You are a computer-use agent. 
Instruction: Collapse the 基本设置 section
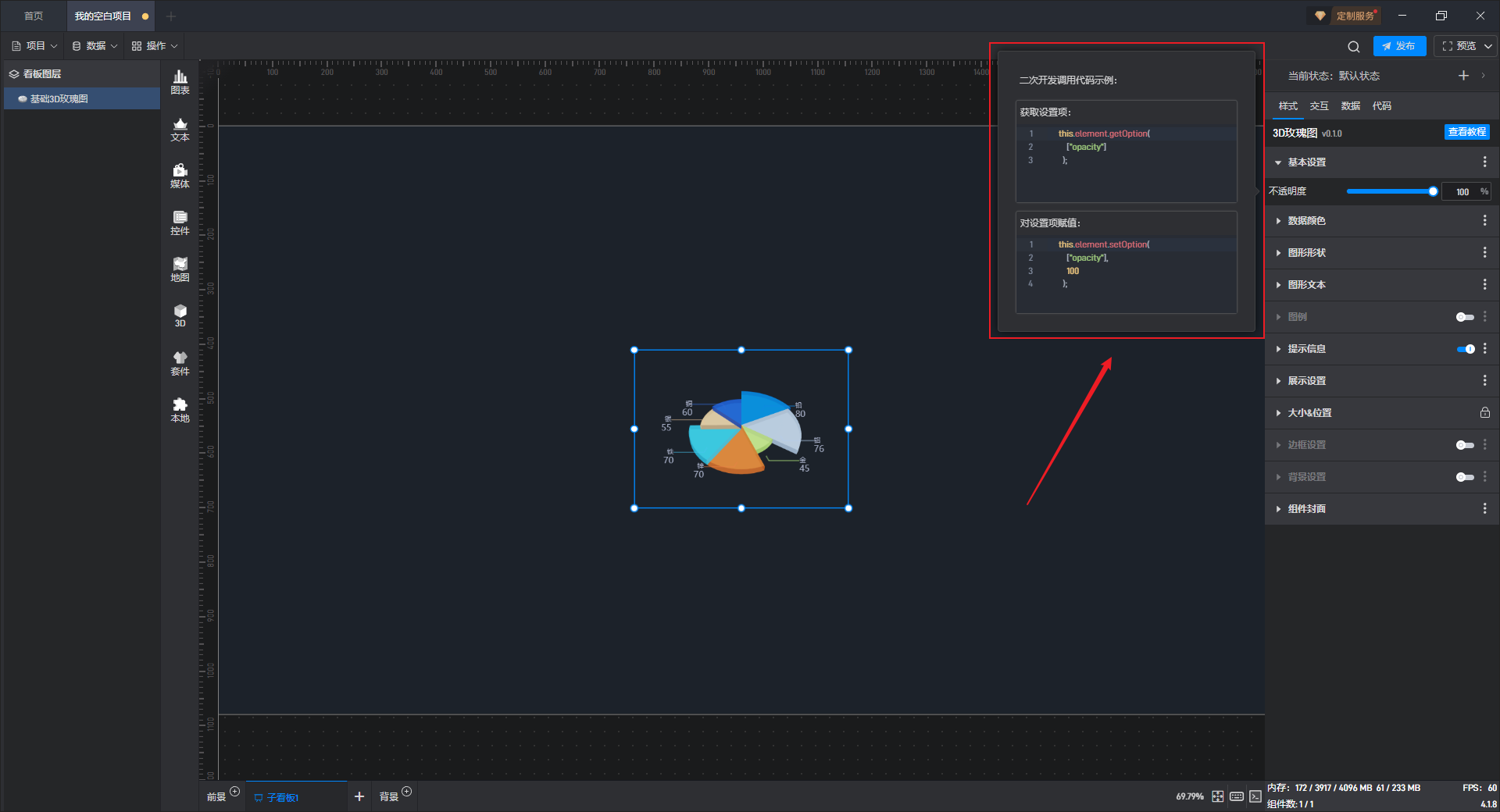pyautogui.click(x=1278, y=162)
